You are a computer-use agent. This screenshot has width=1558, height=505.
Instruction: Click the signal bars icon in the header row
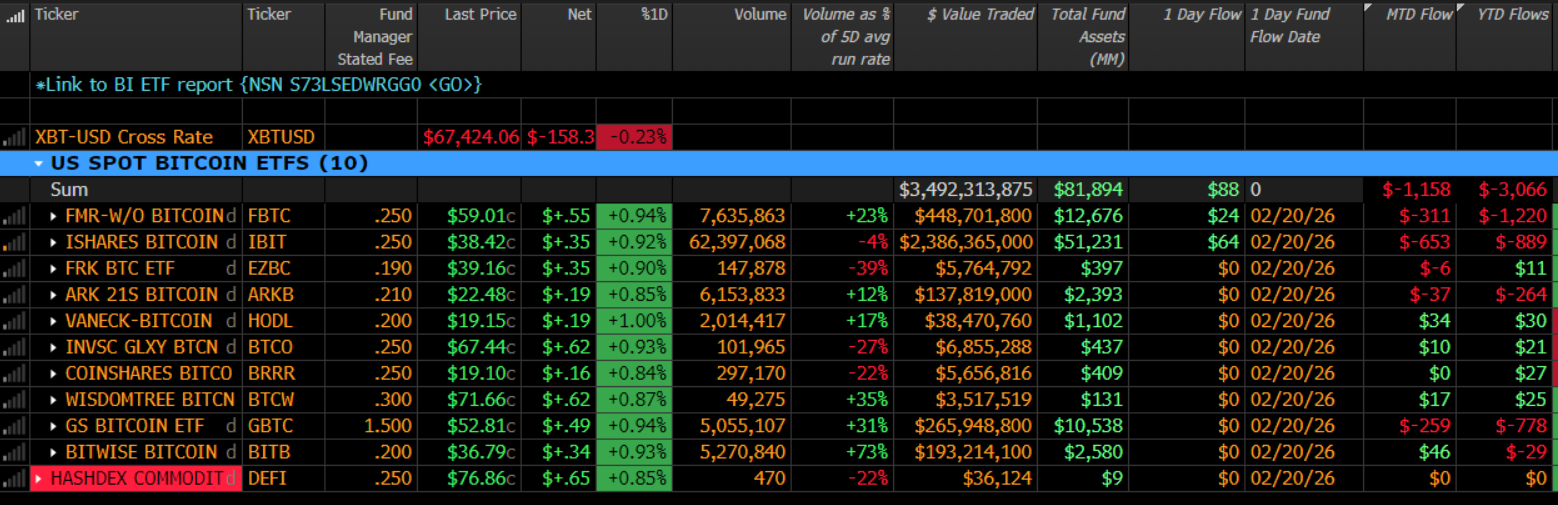coord(15,15)
